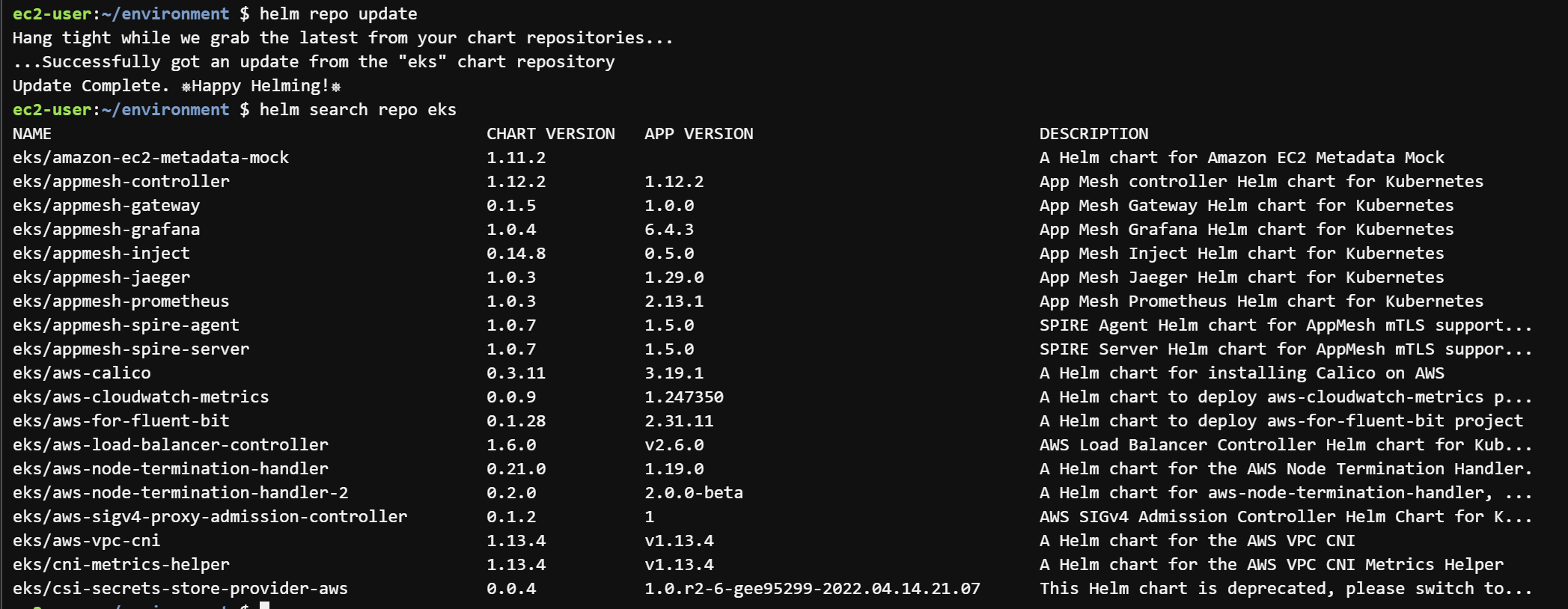Click app version 2.0.0-beta
Image resolution: width=1568 pixels, height=609 pixels.
pyautogui.click(x=694, y=493)
